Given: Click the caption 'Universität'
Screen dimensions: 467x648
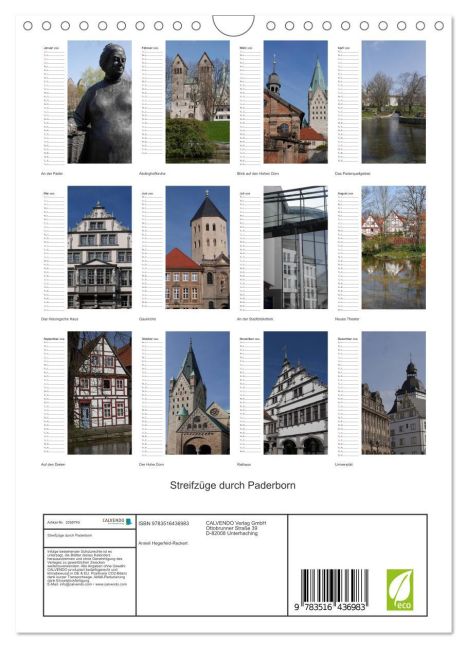Looking at the screenshot, I should [344, 465].
